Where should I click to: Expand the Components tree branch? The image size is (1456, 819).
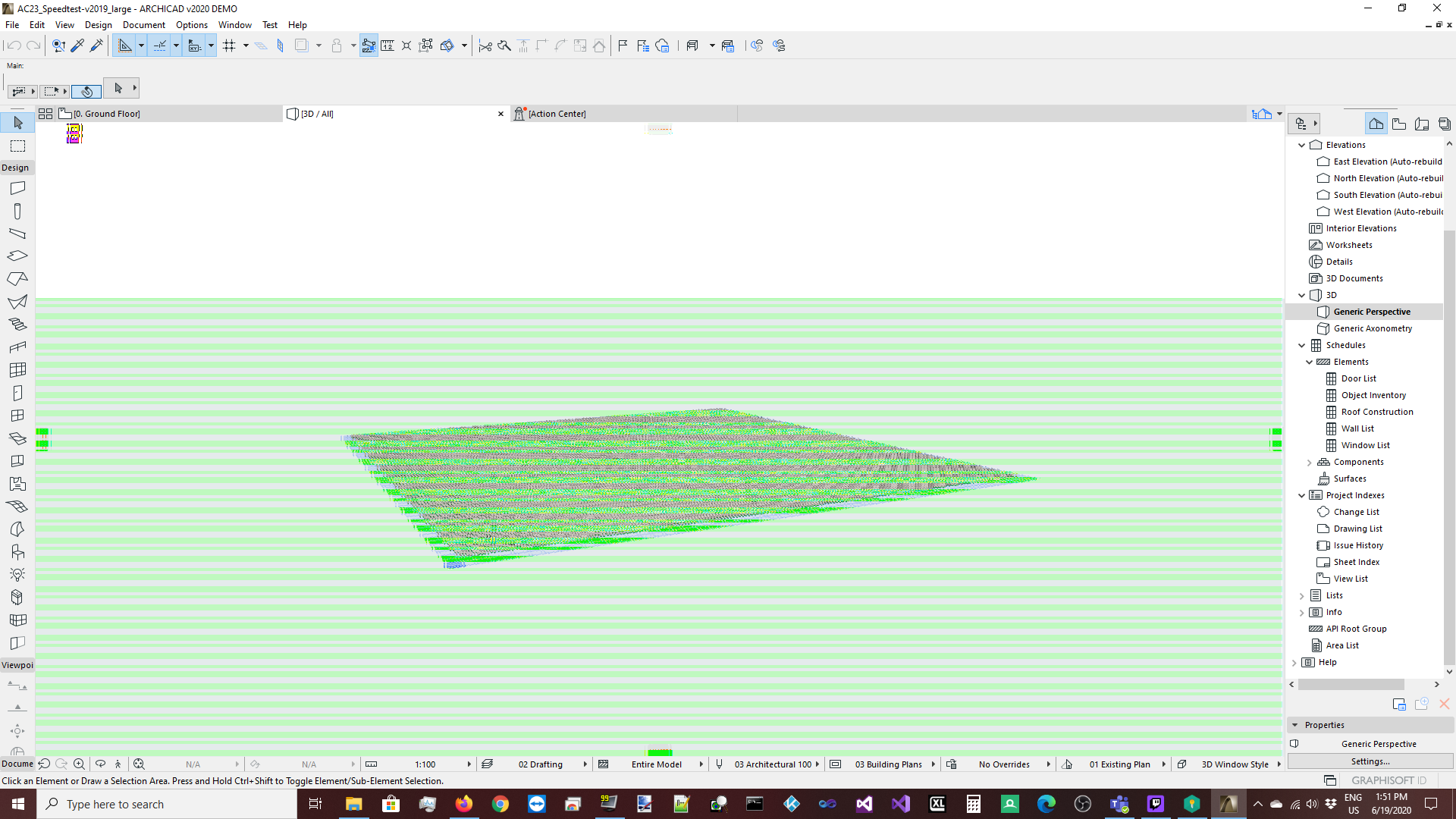tap(1309, 462)
